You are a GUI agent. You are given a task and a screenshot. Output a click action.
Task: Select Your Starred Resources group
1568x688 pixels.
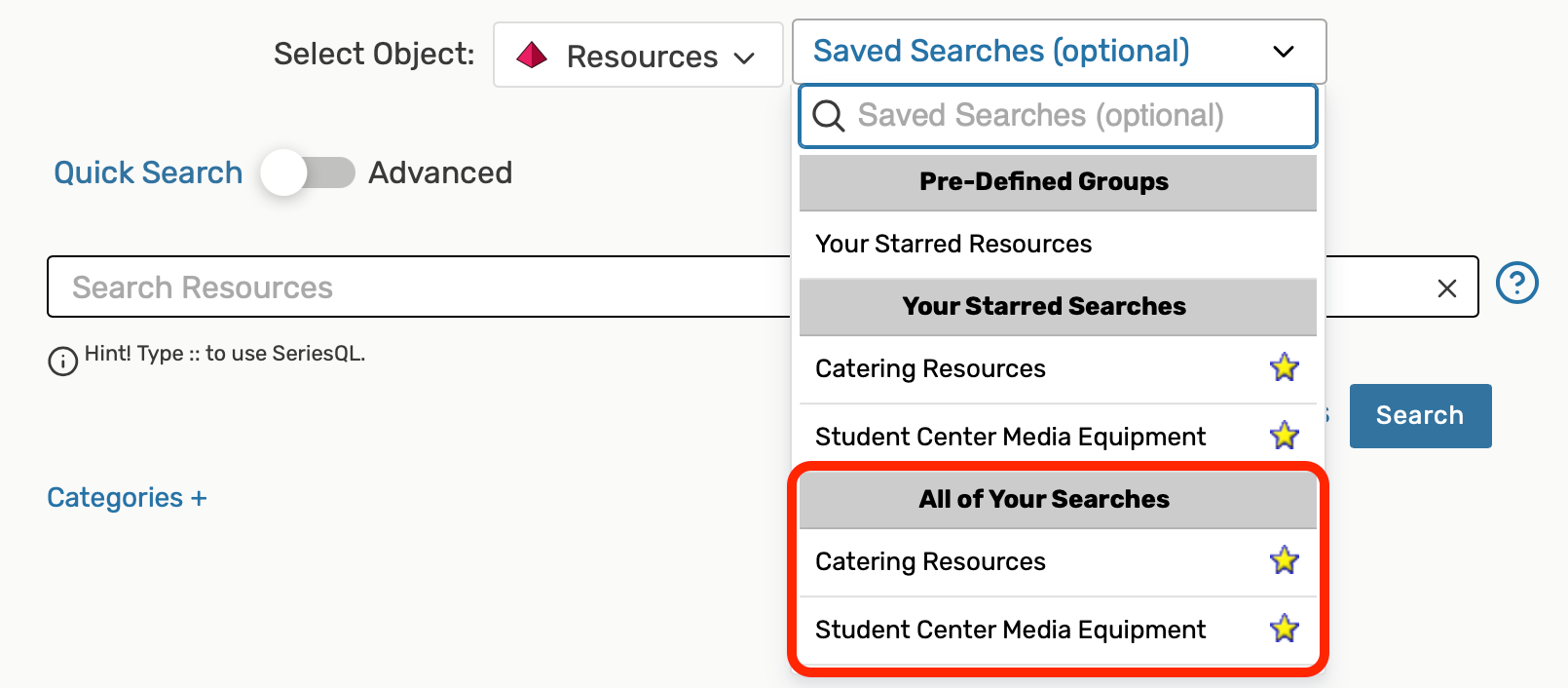[x=953, y=244]
